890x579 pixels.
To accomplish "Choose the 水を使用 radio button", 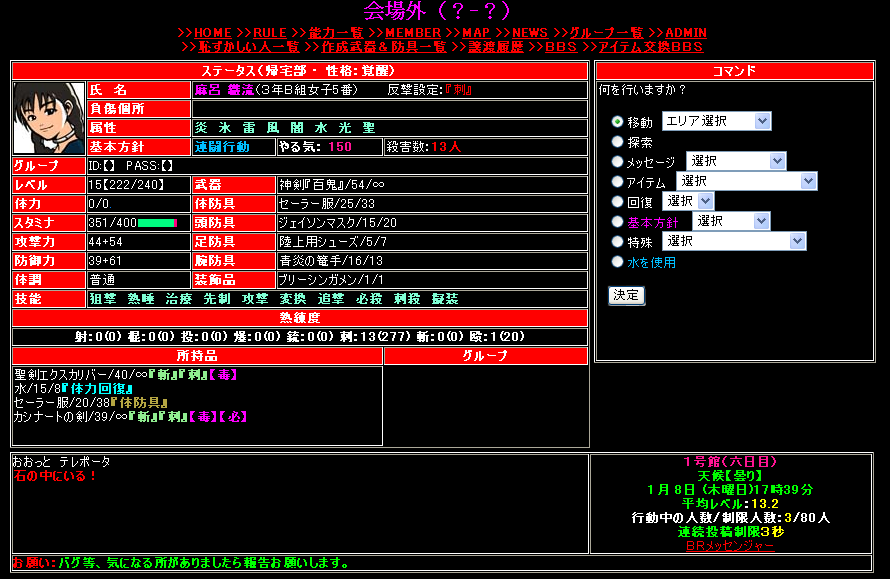I will pyautogui.click(x=617, y=262).
